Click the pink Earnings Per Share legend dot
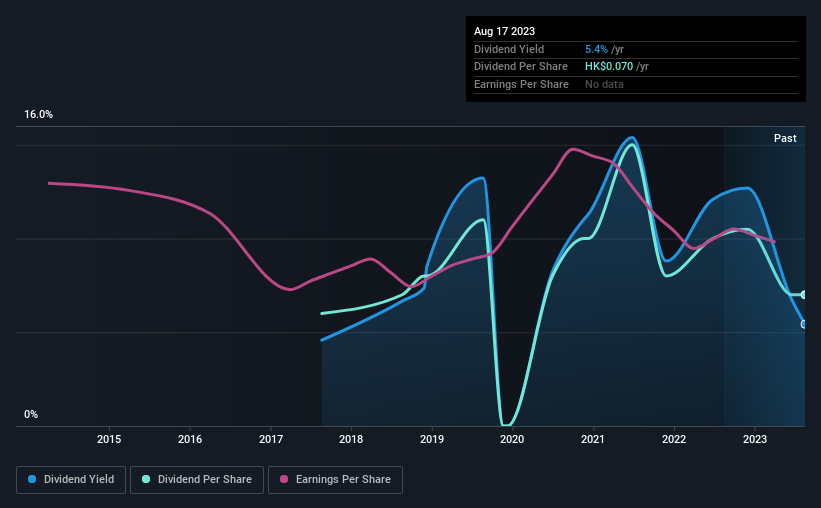Image resolution: width=821 pixels, height=508 pixels. coord(284,479)
